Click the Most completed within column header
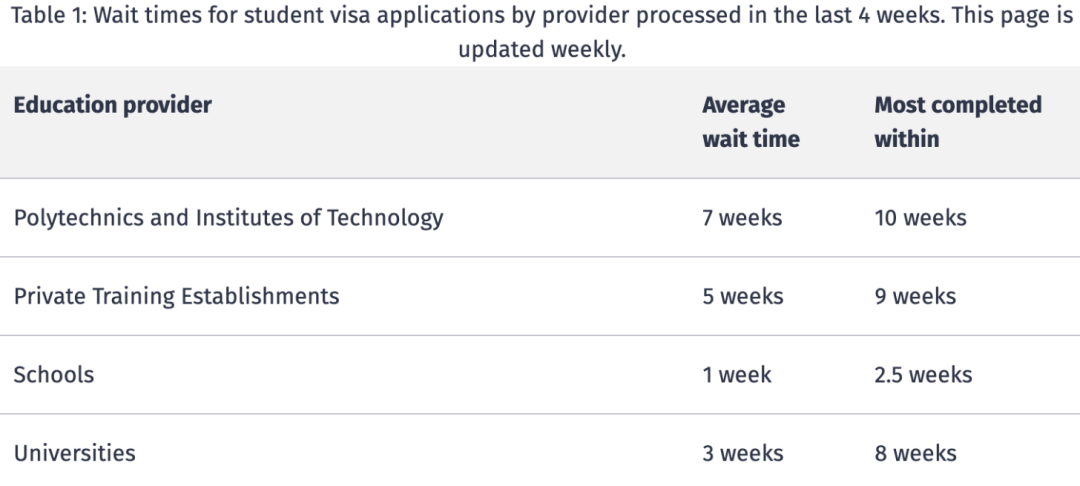This screenshot has height=486, width=1080. (x=958, y=122)
